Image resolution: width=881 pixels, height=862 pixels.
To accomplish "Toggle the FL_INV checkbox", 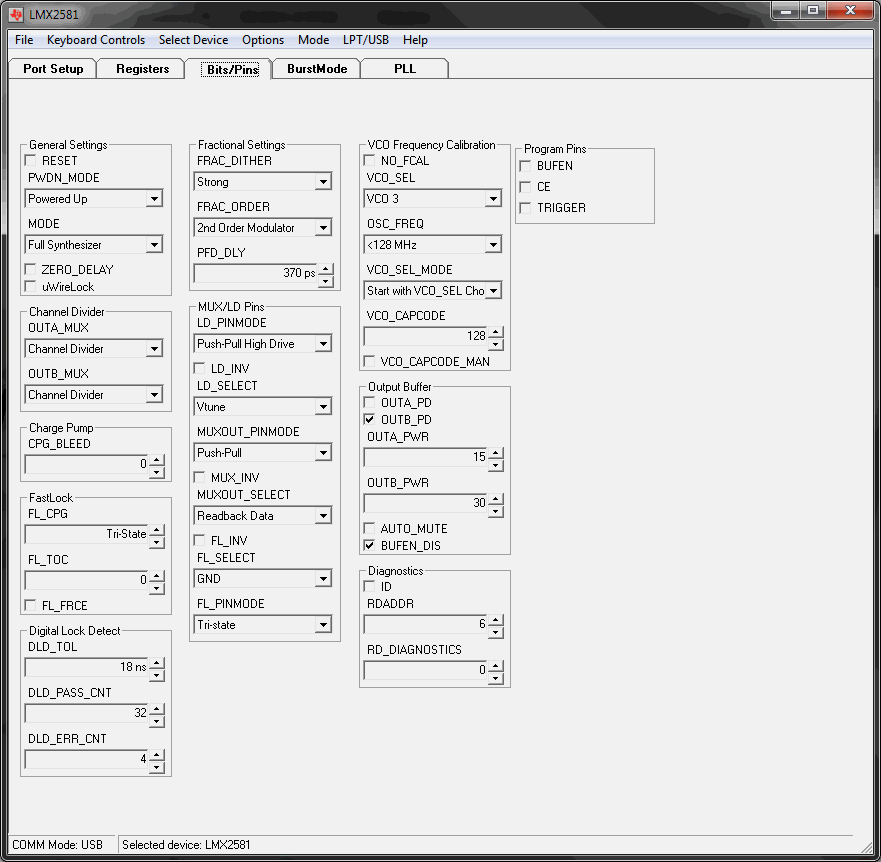I will click(199, 540).
